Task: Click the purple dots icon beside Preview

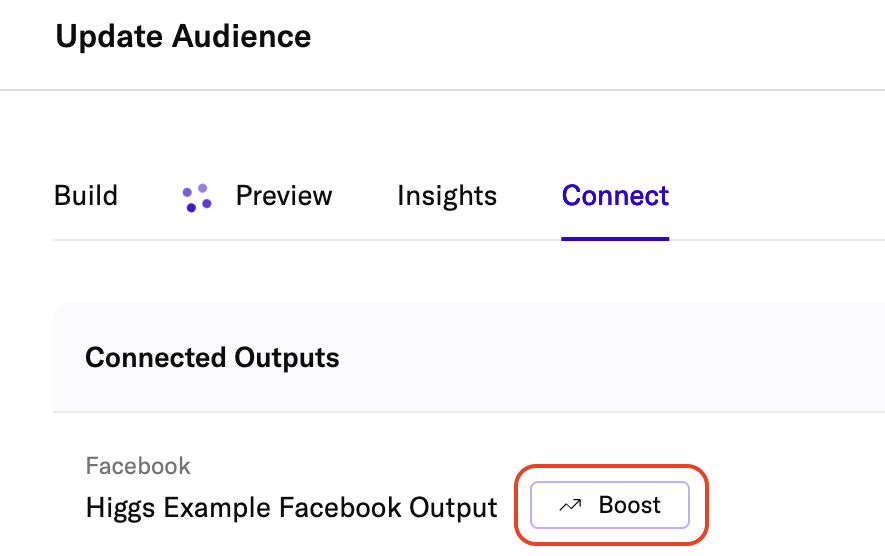Action: coord(197,197)
